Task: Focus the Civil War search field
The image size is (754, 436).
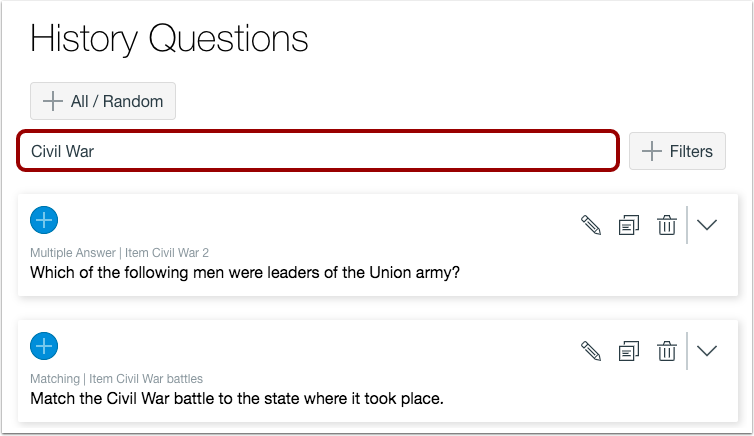Action: [x=318, y=151]
